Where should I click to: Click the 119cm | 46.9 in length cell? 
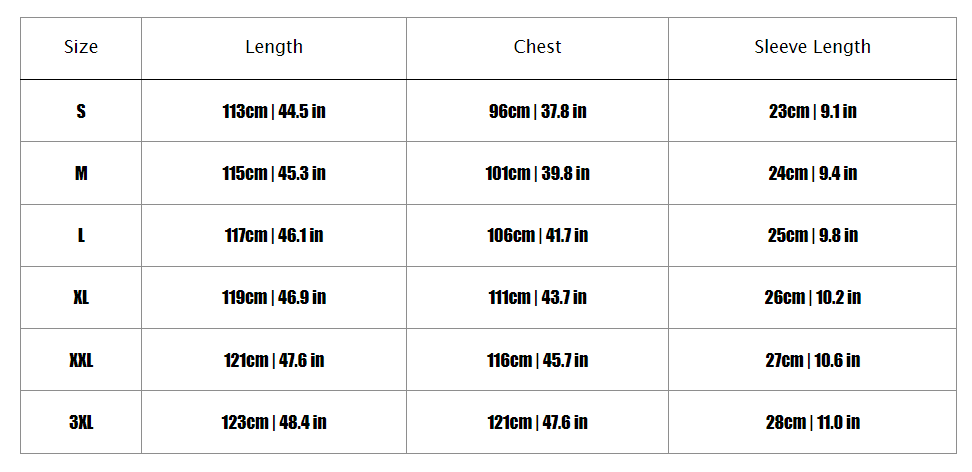[x=274, y=297]
